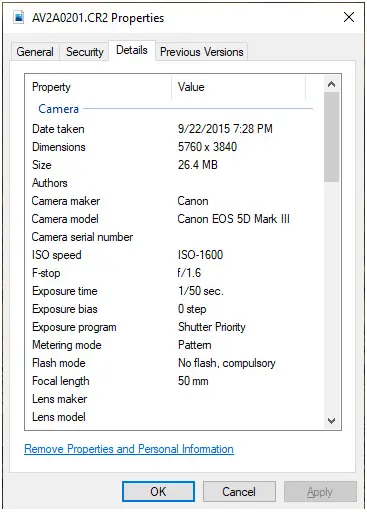Image resolution: width=367 pixels, height=513 pixels.
Task: Select the Dimensions property label
Action: pos(59,147)
